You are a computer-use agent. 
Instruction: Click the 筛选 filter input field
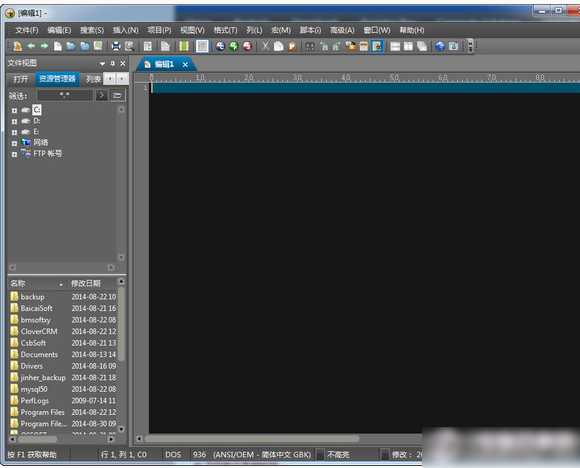(x=65, y=95)
